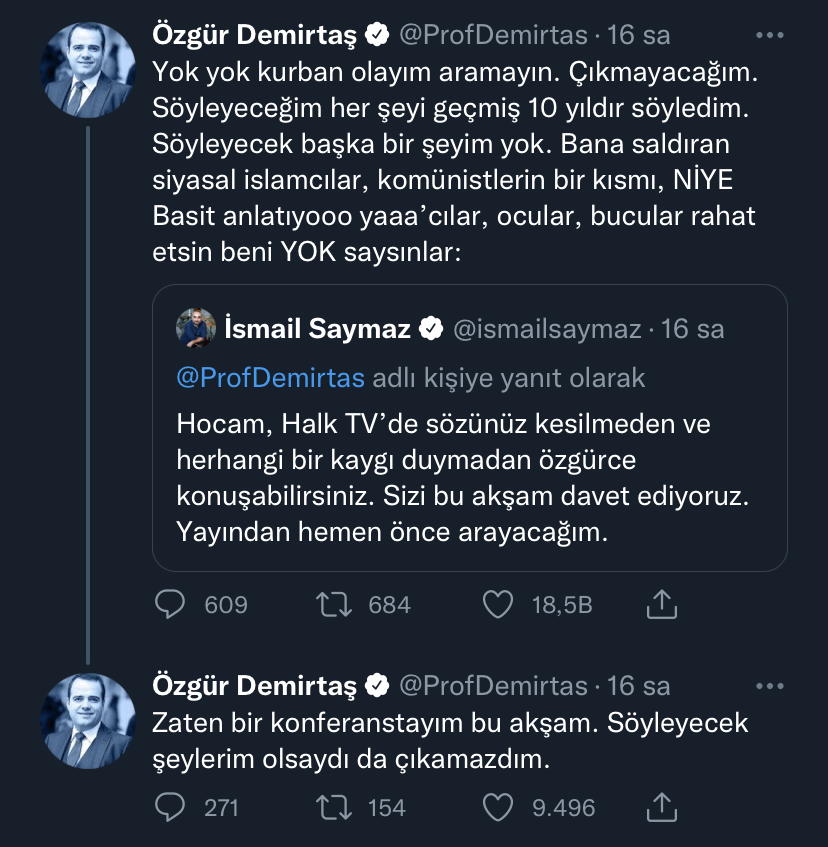Open the first tweet's 16 sa timestamp
The image size is (828, 847).
pyautogui.click(x=638, y=35)
